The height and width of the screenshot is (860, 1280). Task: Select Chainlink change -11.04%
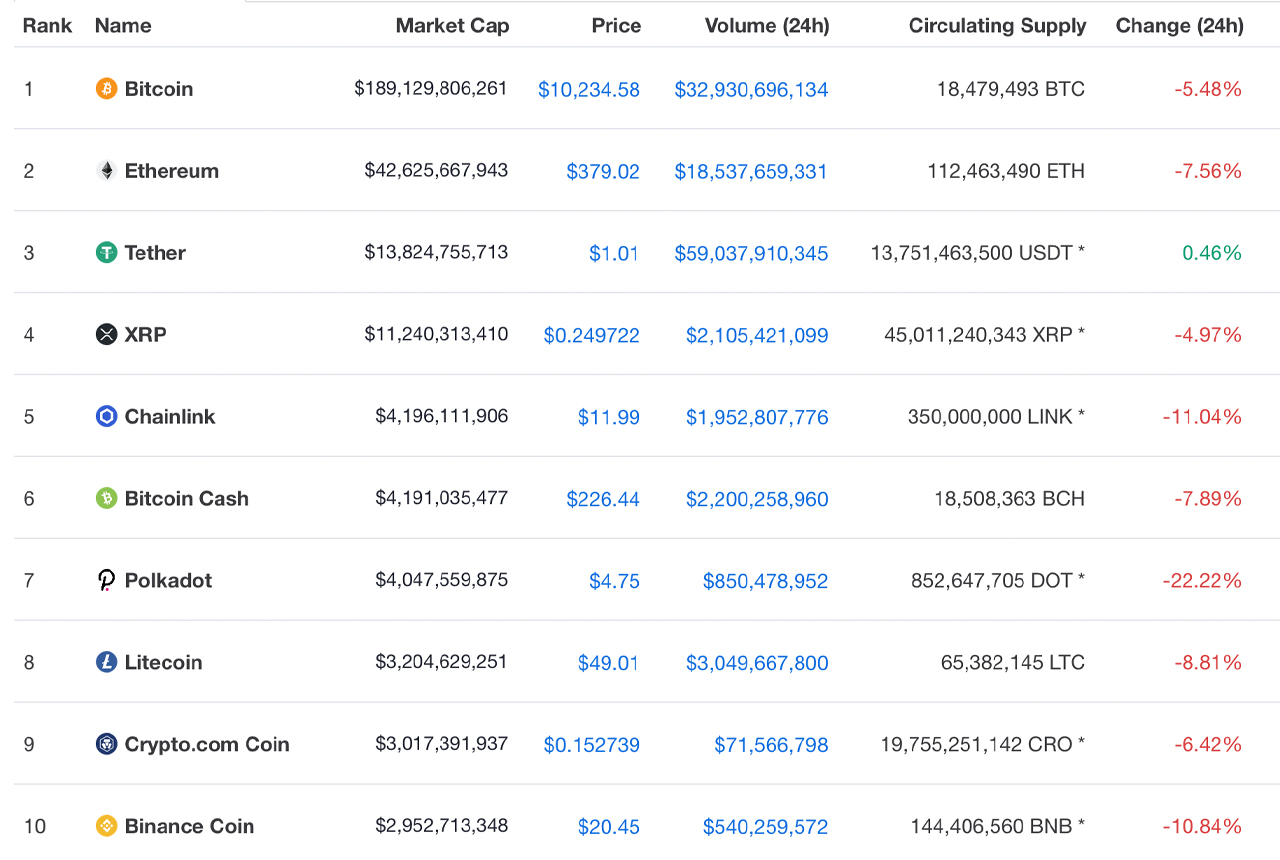pyautogui.click(x=1202, y=417)
